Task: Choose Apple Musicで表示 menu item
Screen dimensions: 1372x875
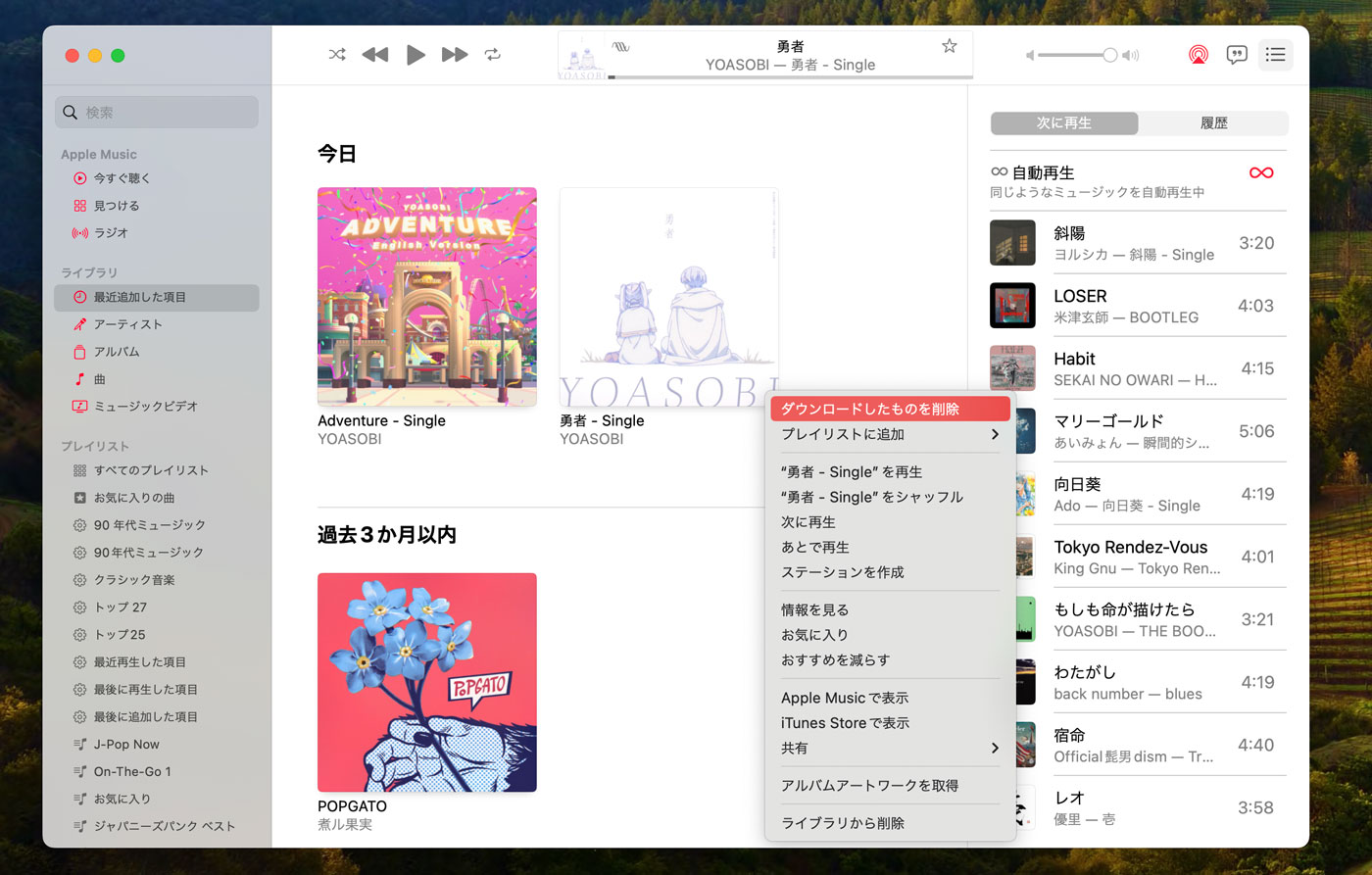Action: [890, 698]
